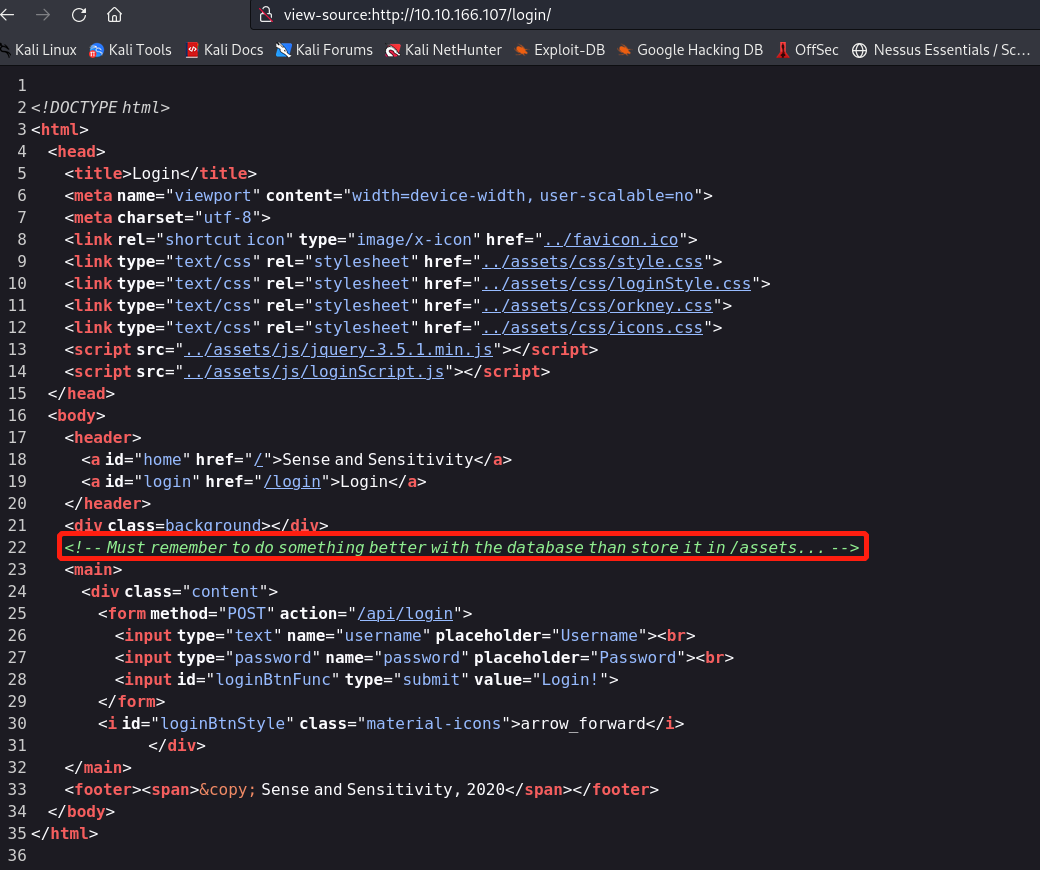Open the OffSec bookmark
The width and height of the screenshot is (1040, 870).
[x=808, y=50]
